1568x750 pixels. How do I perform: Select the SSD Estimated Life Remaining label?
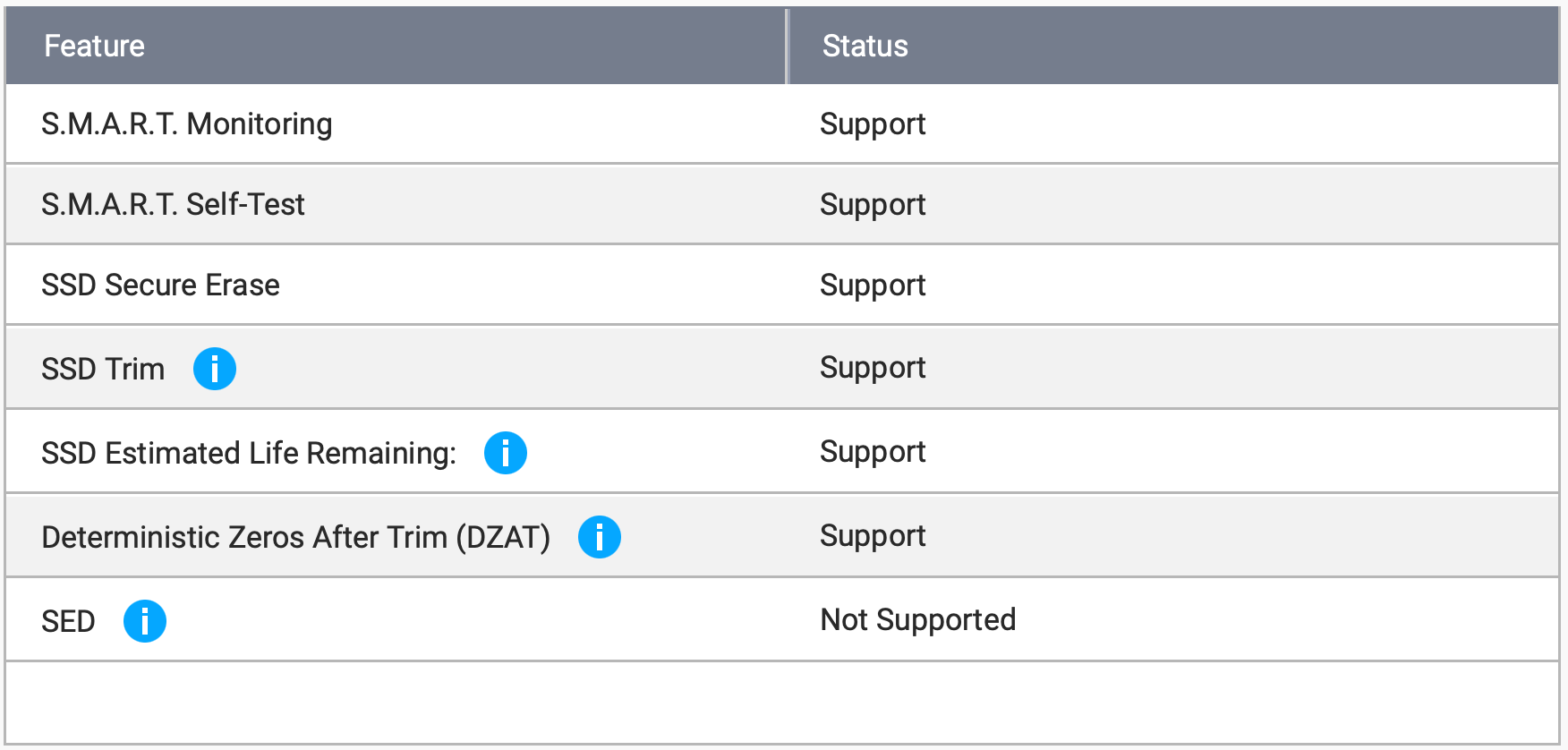coord(249,453)
